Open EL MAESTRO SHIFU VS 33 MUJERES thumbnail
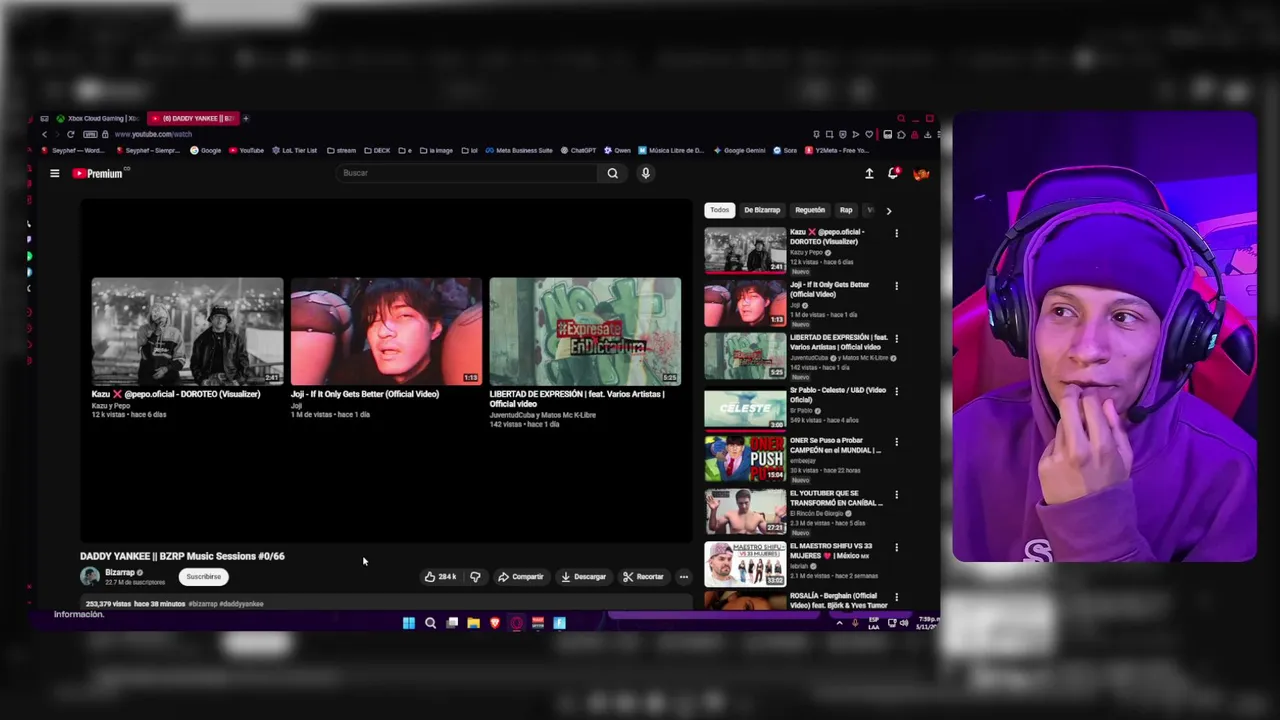Image resolution: width=1280 pixels, height=720 pixels. click(745, 565)
